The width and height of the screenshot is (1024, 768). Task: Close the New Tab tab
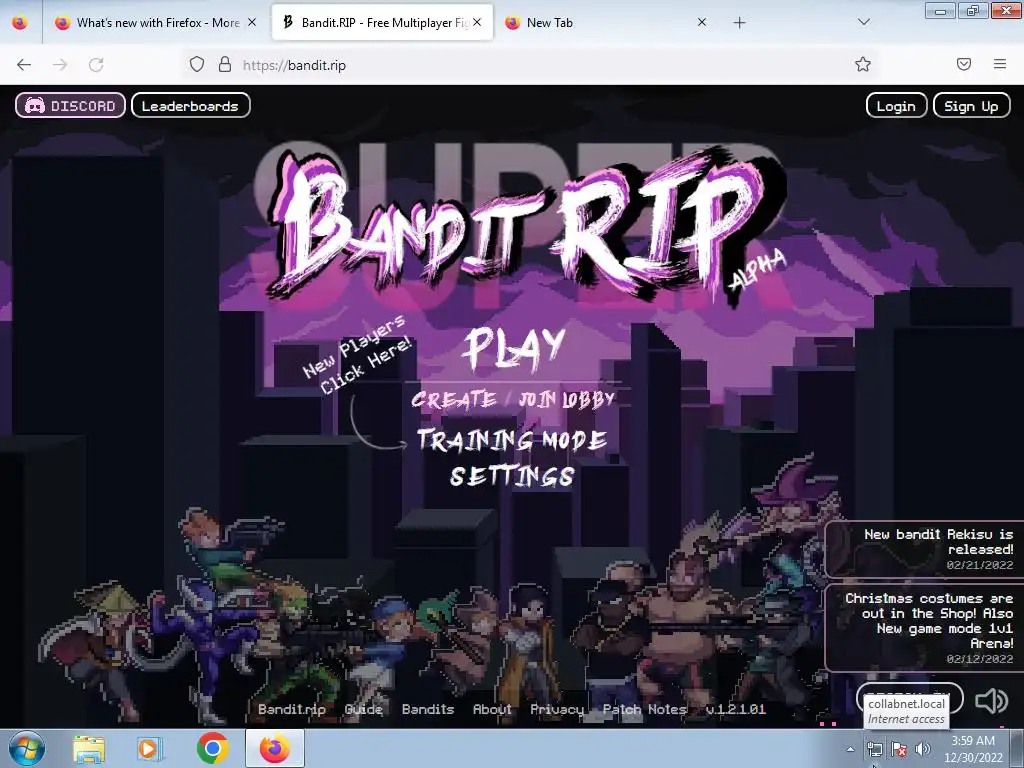click(702, 23)
